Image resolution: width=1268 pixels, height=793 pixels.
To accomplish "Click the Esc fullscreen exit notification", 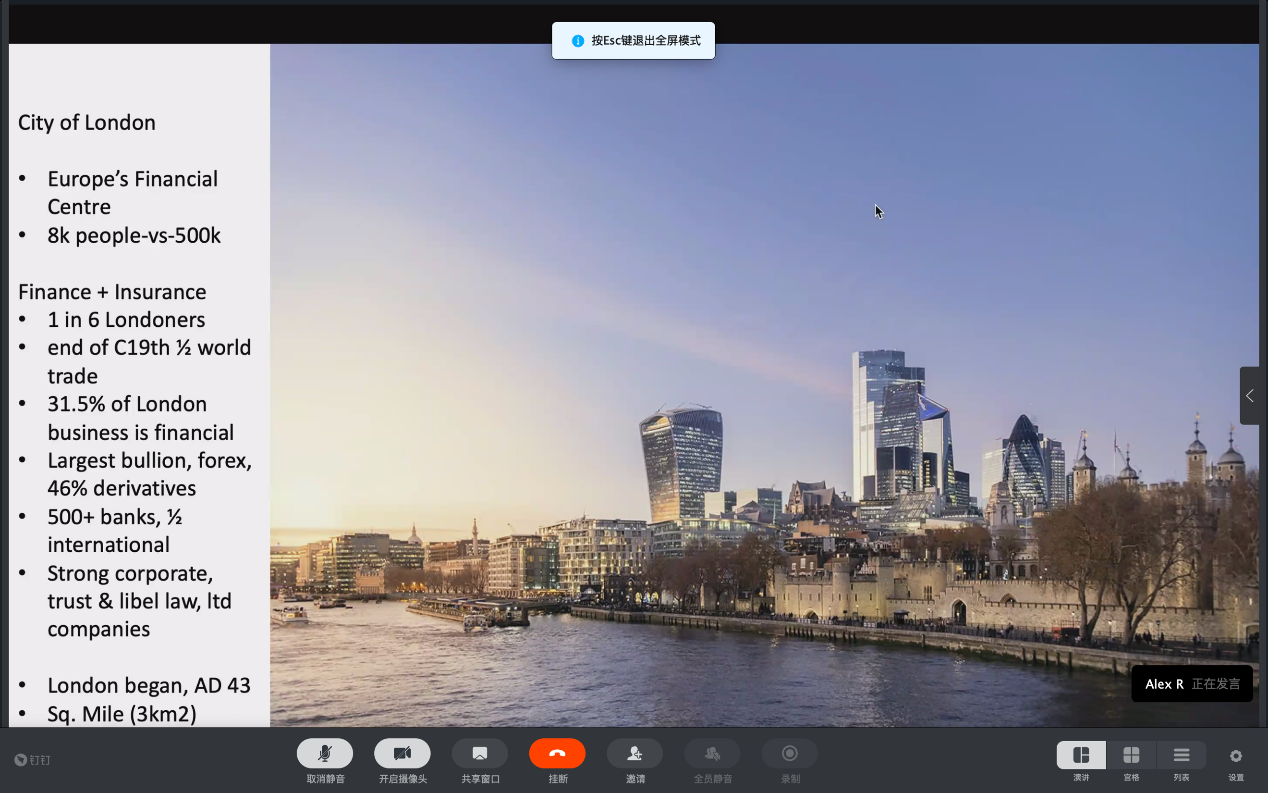I will point(645,41).
